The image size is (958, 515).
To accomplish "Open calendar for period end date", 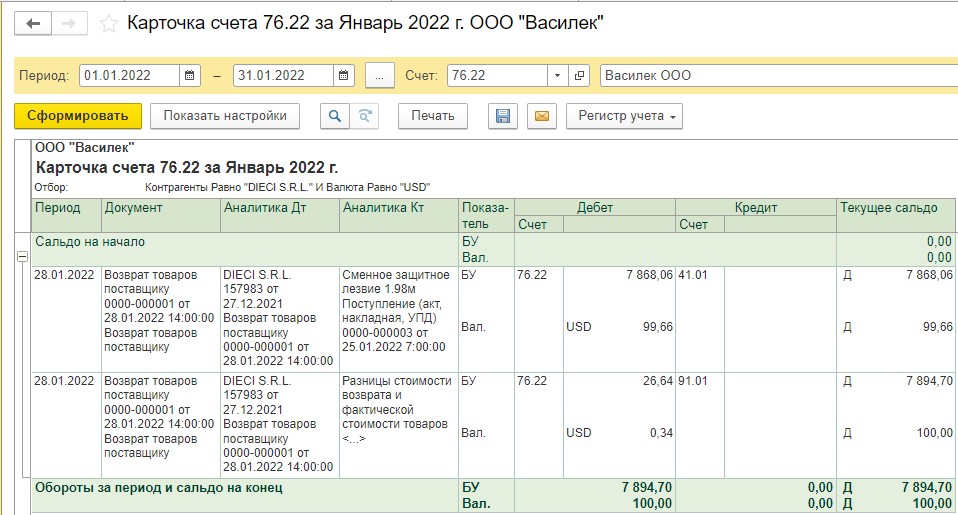I will point(344,76).
